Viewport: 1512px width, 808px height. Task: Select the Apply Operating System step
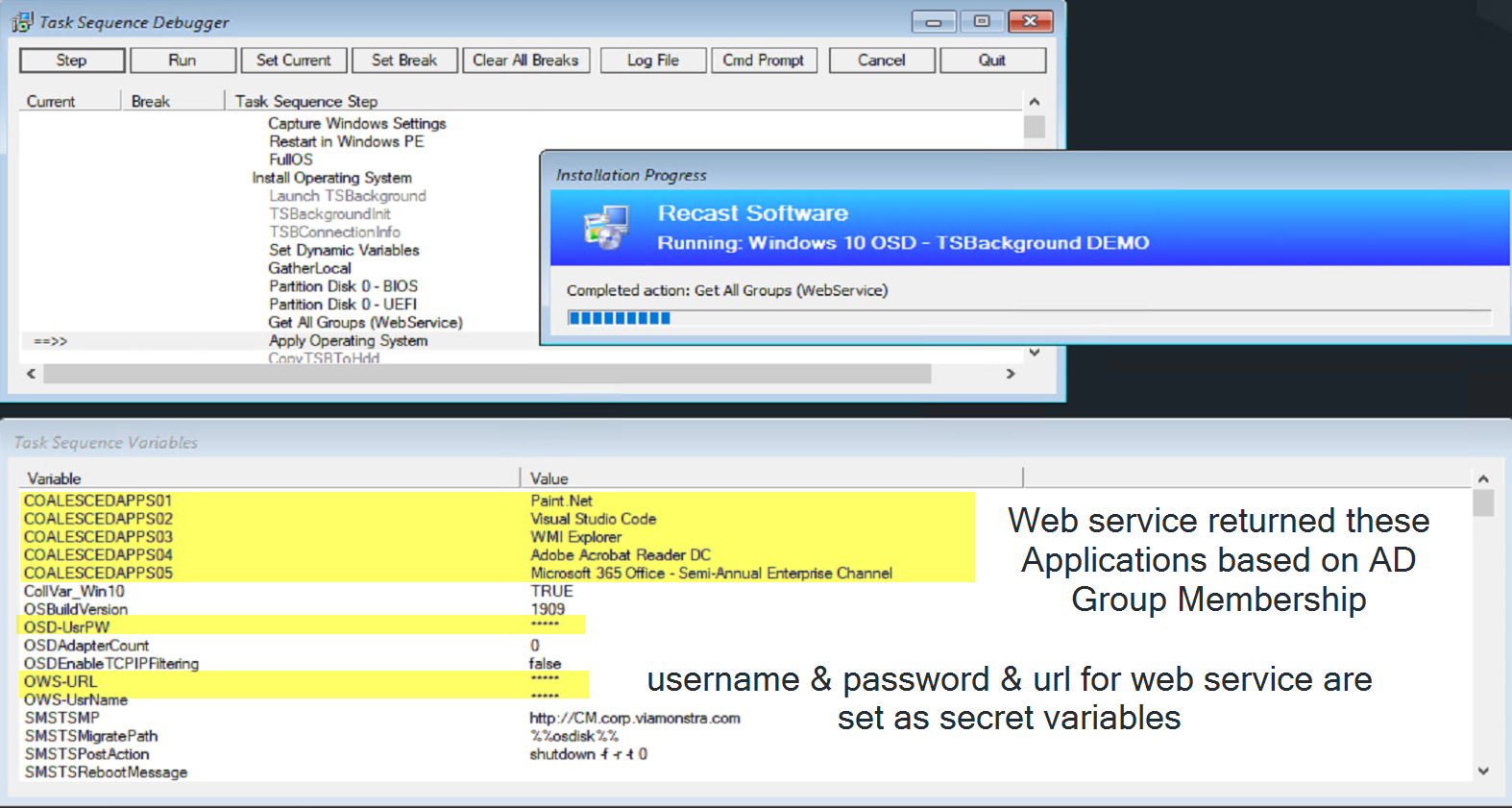coord(349,341)
